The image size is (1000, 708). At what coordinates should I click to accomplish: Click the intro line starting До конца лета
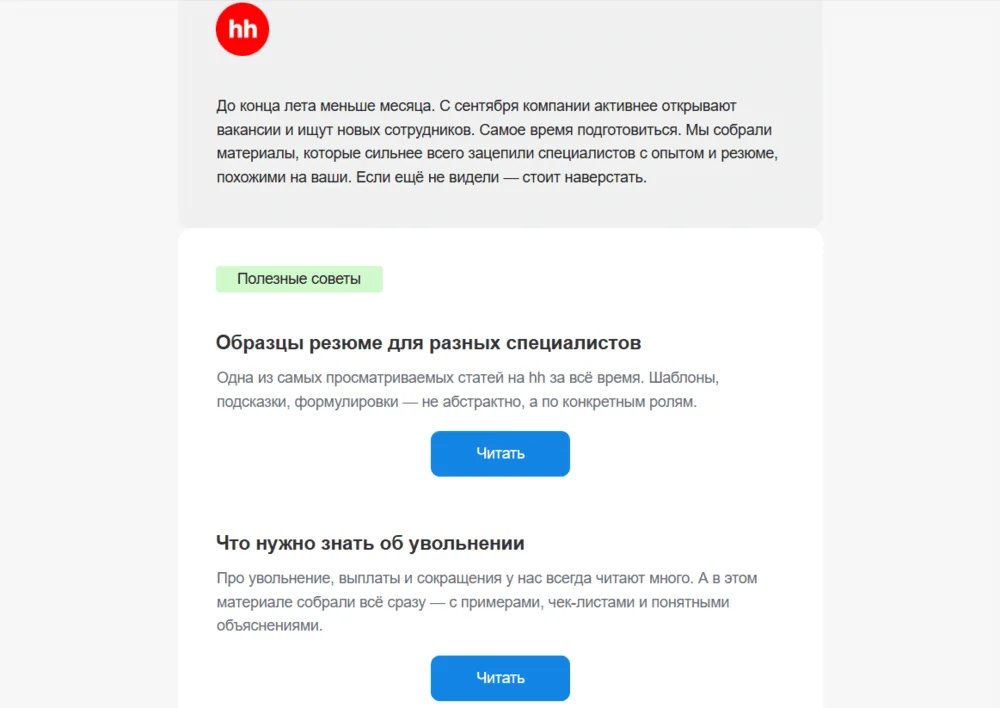[x=476, y=106]
